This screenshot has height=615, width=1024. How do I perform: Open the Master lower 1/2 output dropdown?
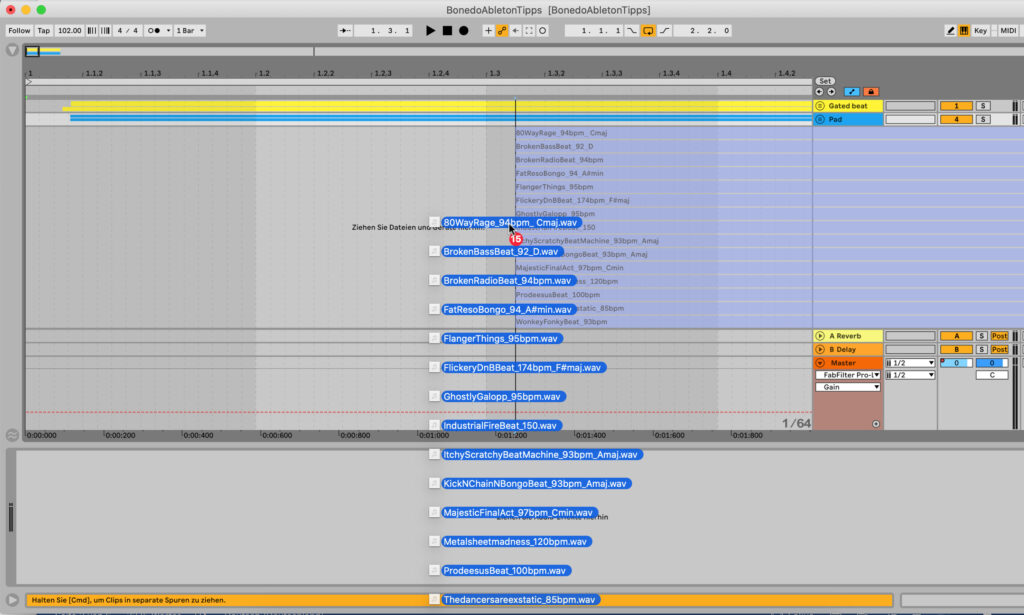(x=910, y=375)
